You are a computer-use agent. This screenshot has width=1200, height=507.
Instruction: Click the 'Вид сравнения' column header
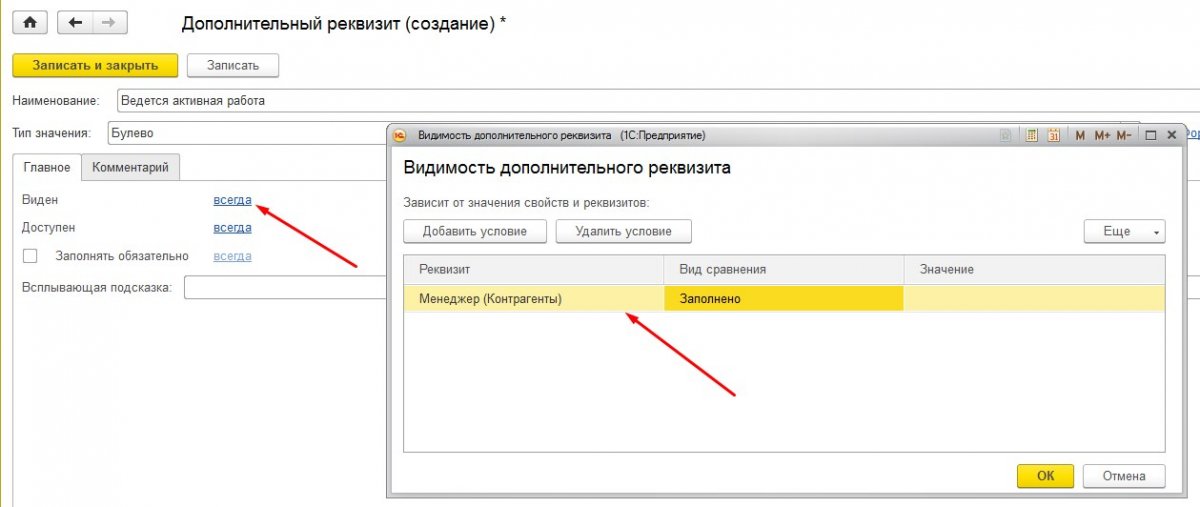(x=784, y=270)
